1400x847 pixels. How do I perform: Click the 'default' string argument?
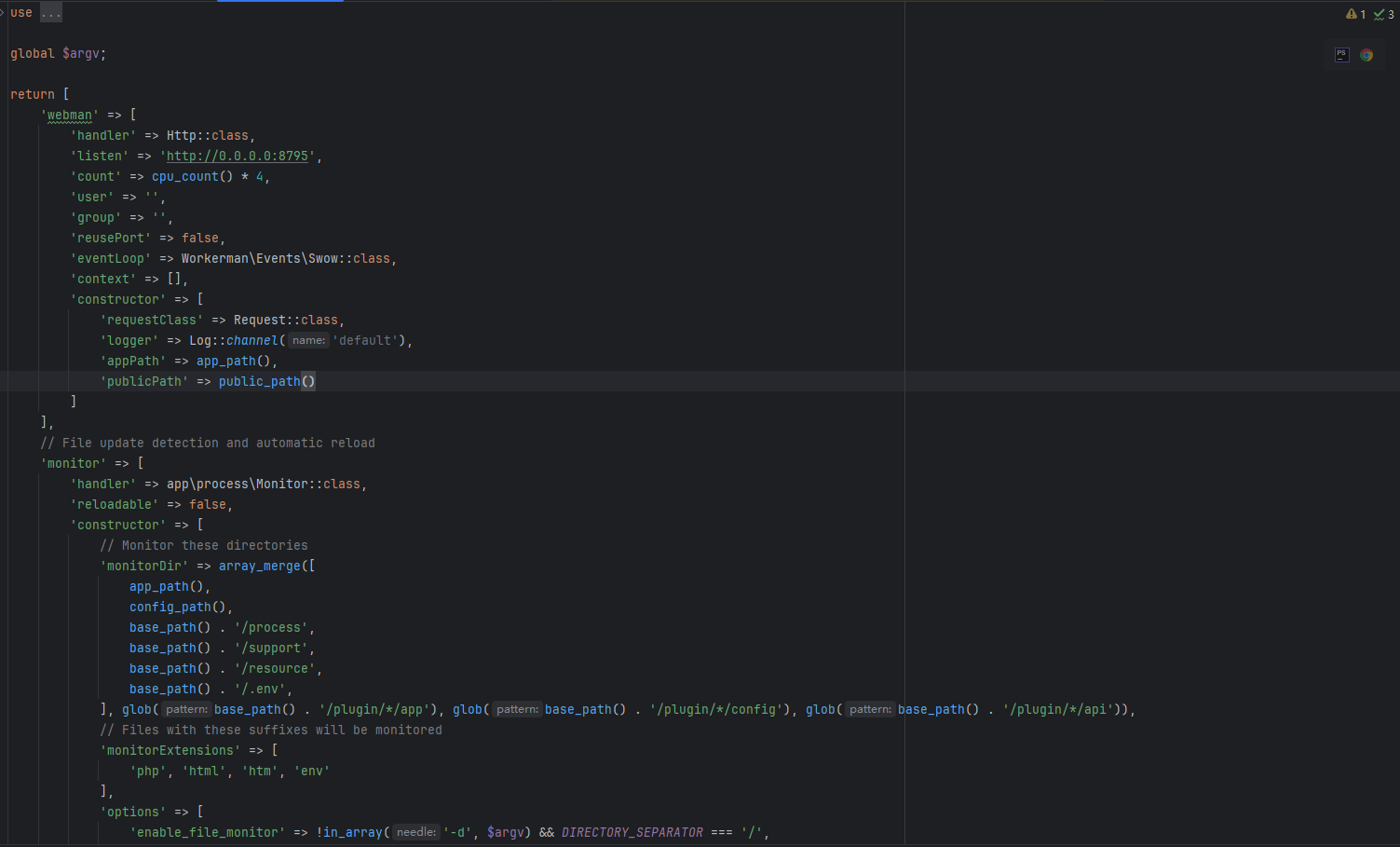coord(365,340)
